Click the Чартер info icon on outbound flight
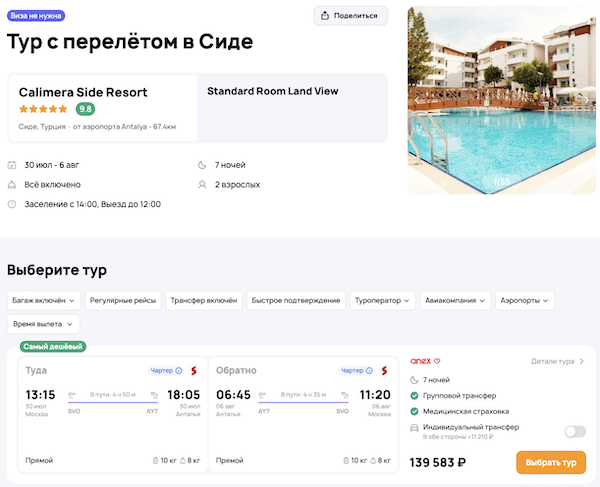The width and height of the screenshot is (600, 487). click(x=179, y=371)
